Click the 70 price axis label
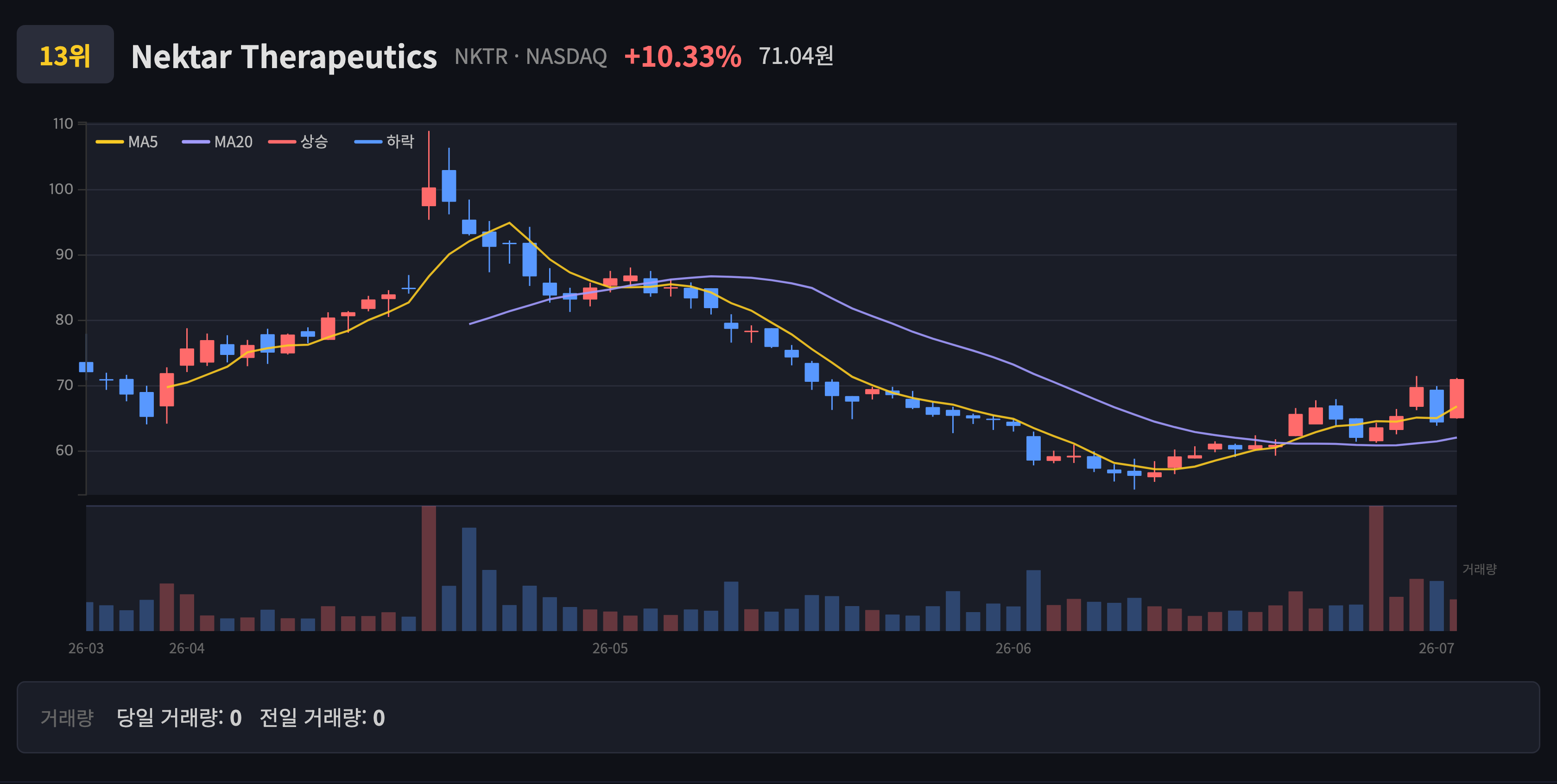 [64, 385]
